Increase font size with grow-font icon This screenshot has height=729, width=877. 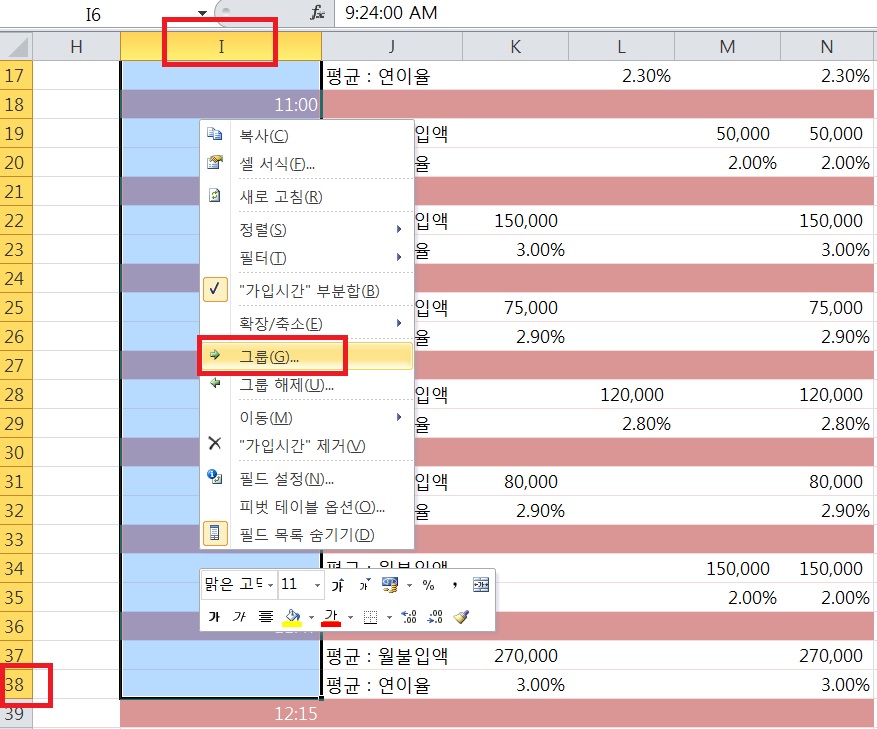pos(339,585)
